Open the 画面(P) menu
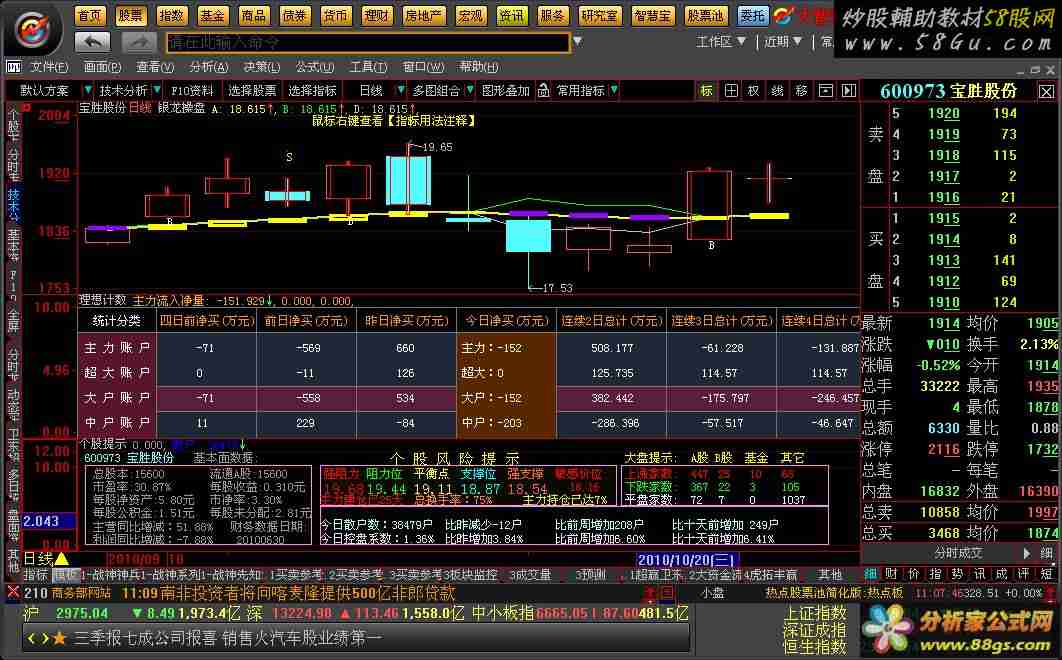 (102, 66)
